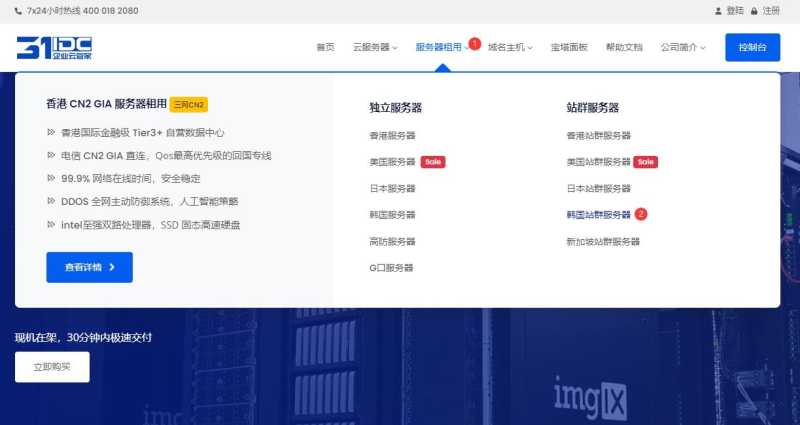Click hotline text 400 018 2080
The image size is (800, 425).
[x=110, y=11]
